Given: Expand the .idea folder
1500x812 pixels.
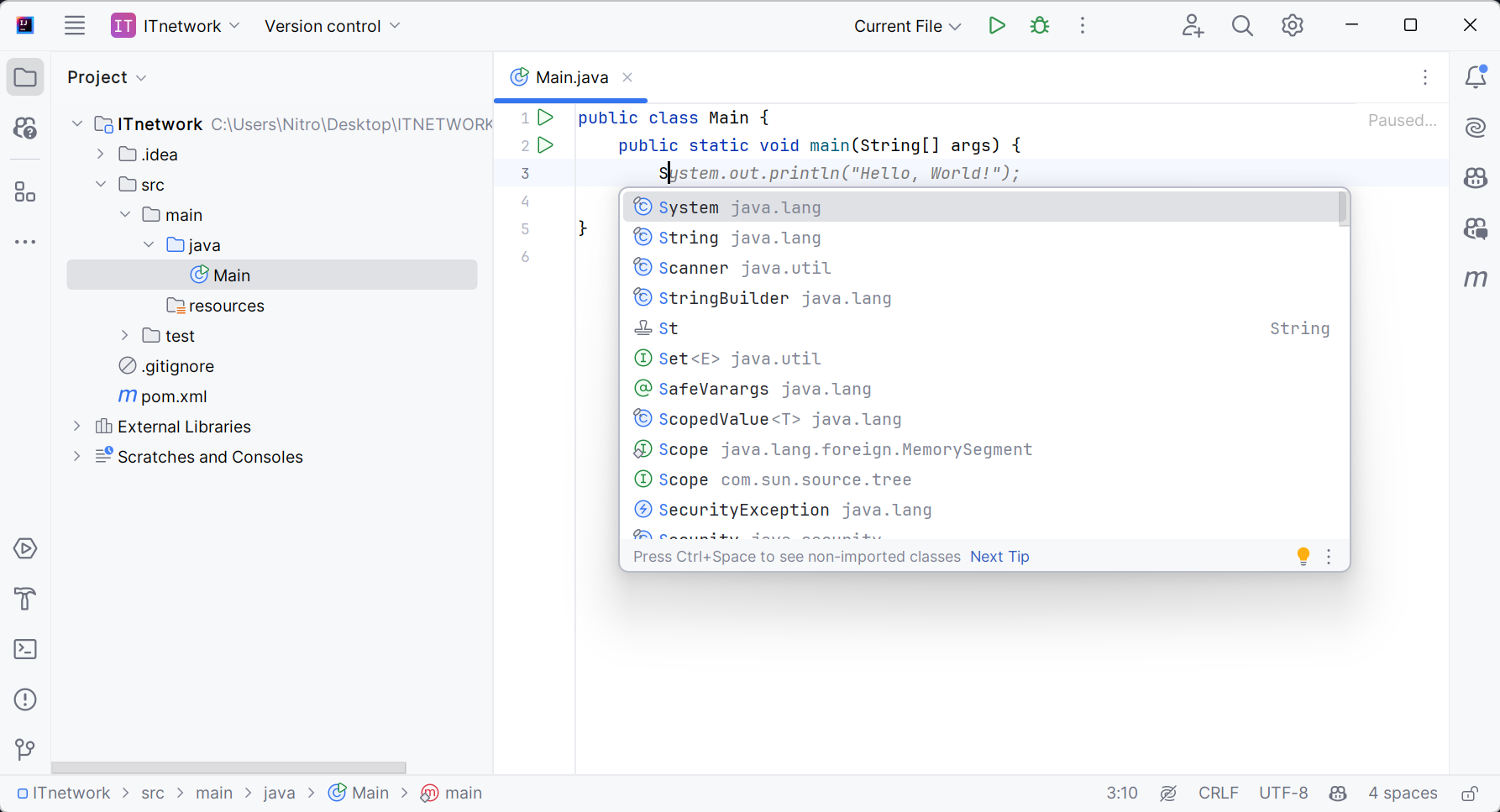Looking at the screenshot, I should point(101,155).
